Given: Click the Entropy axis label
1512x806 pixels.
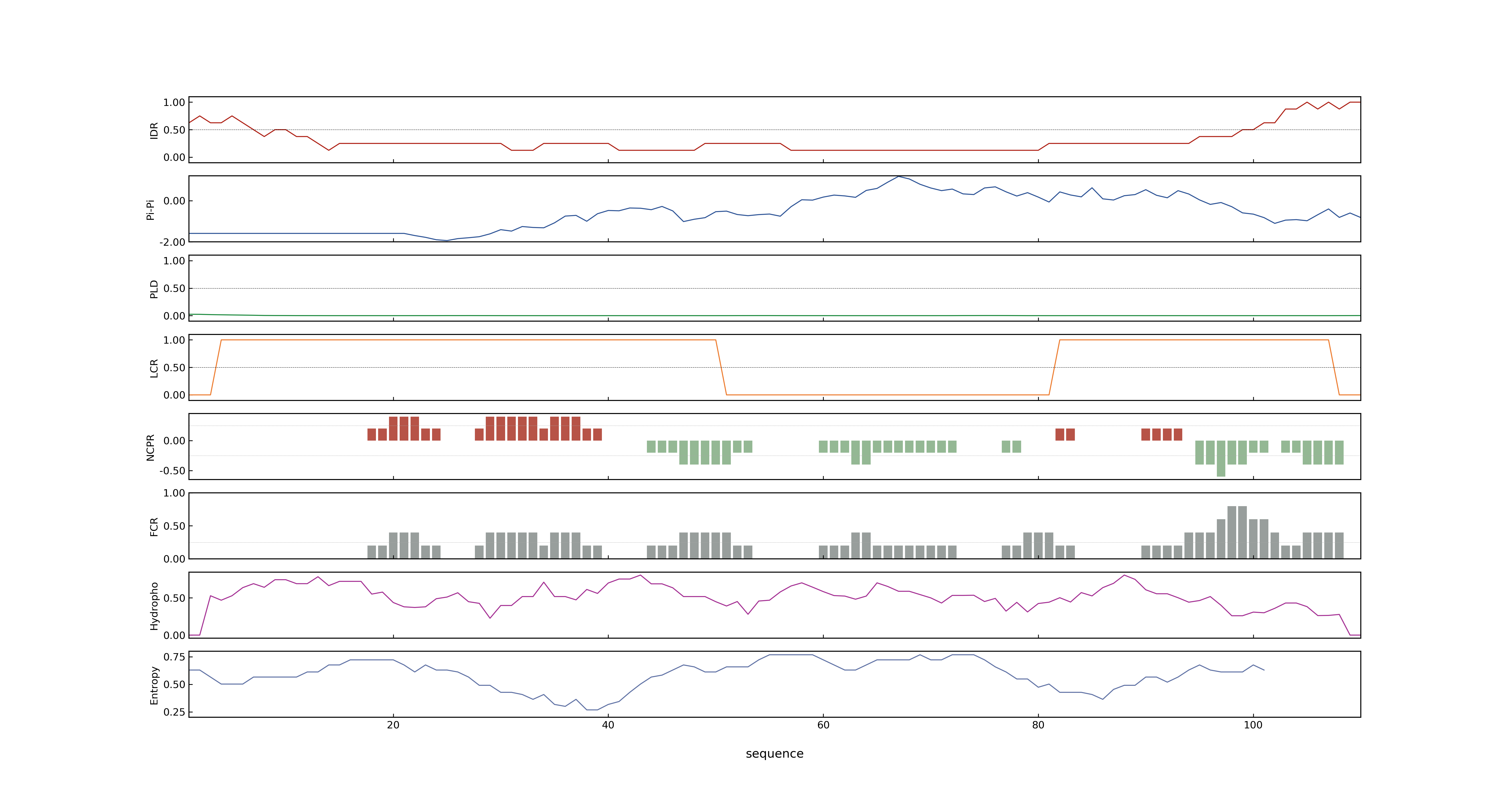Looking at the screenshot, I should (154, 685).
